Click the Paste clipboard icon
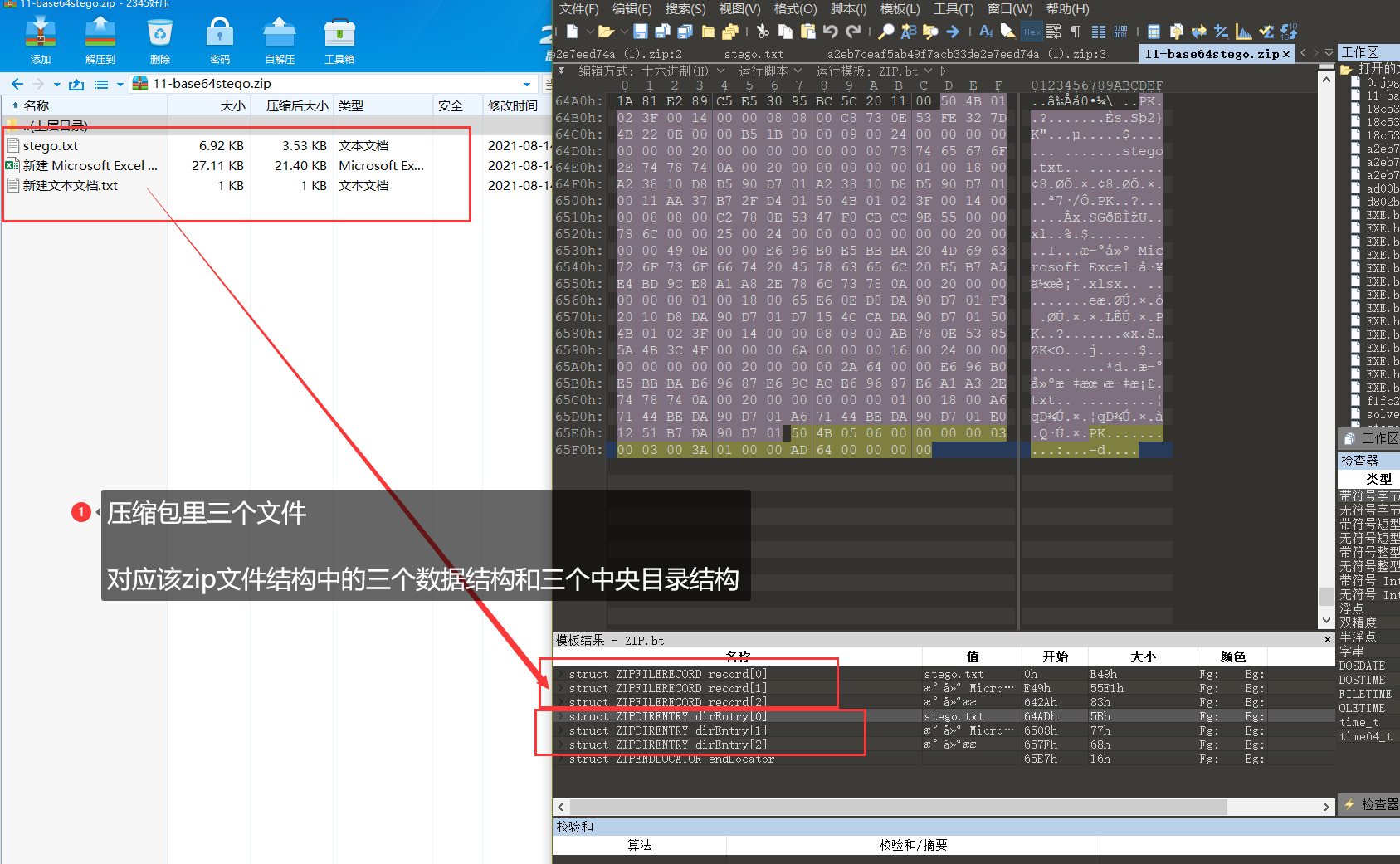 pos(808,32)
